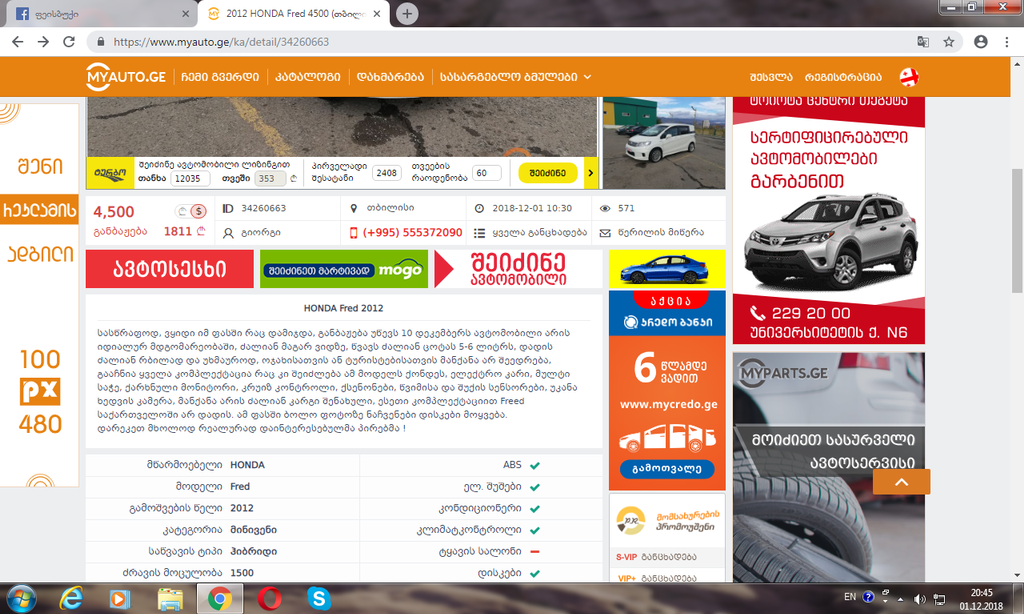Click the phone number (+995) 555372090
Viewport: 1024px width, 614px height.
[412, 233]
